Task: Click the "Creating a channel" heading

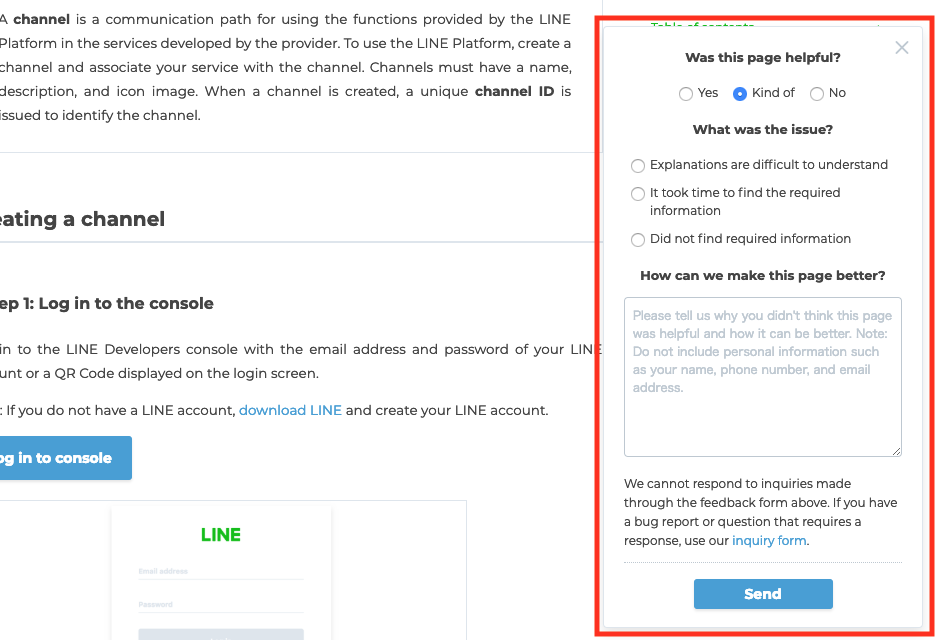Action: 83,219
